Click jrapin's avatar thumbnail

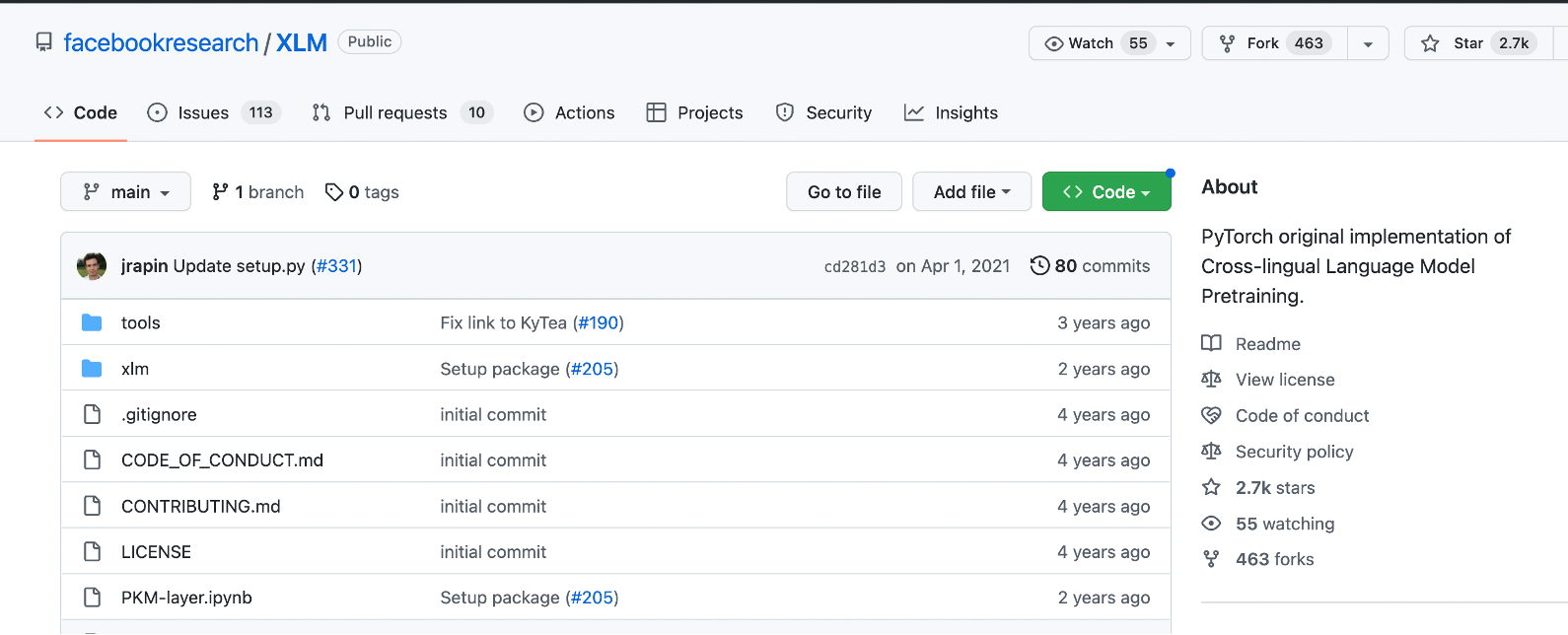(92, 266)
